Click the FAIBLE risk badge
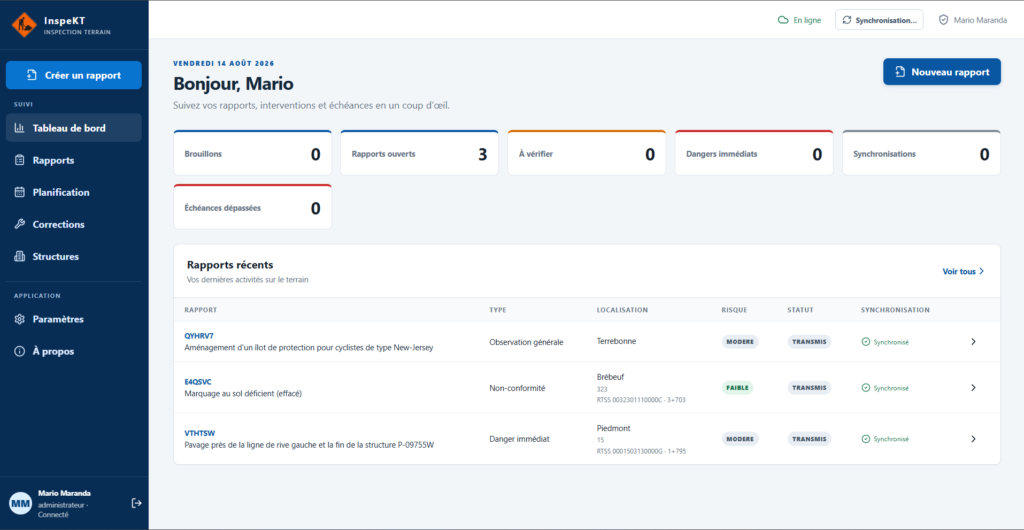 (x=737, y=388)
